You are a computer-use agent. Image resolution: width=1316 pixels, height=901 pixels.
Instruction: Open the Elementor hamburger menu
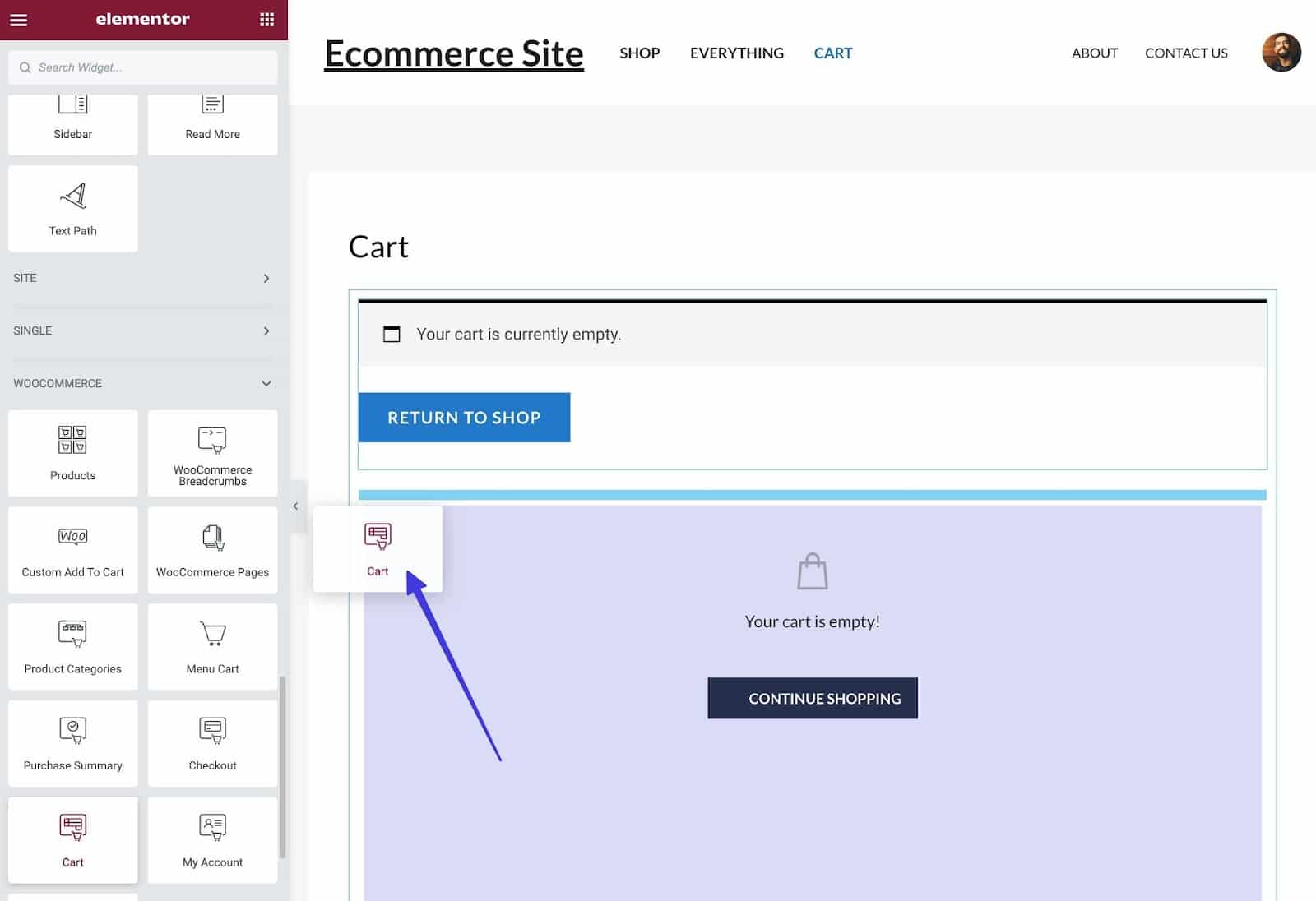pos(18,20)
